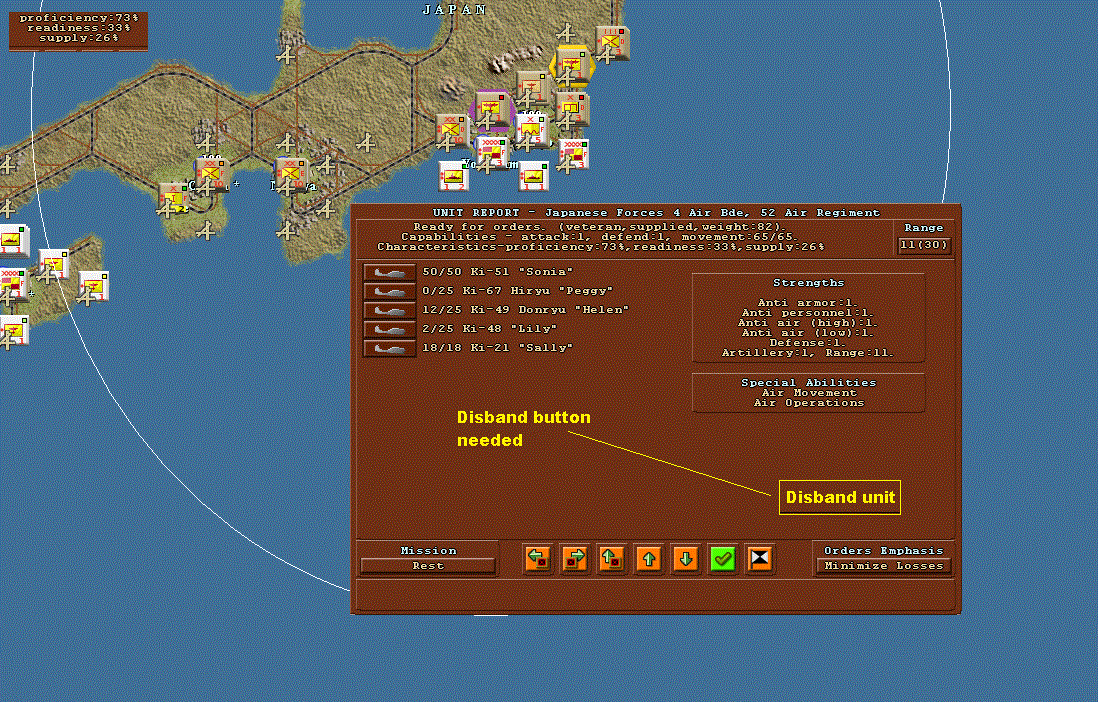Go to previous unit with left-arrow icon

[x=538, y=558]
